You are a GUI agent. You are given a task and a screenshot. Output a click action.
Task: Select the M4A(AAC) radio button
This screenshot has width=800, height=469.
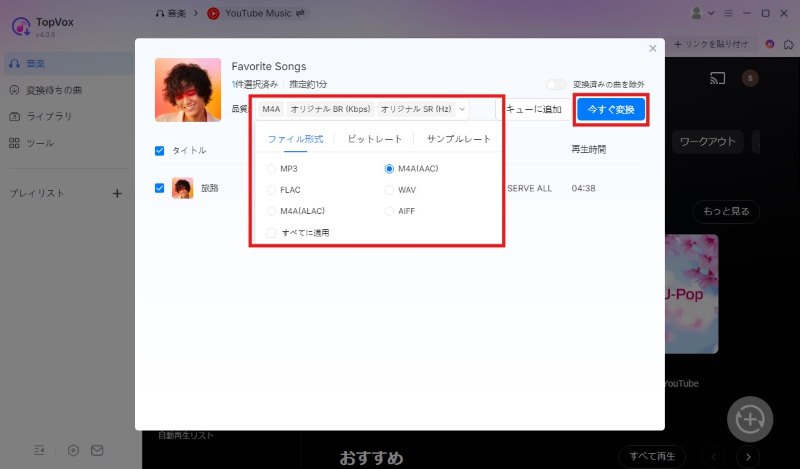pos(389,168)
